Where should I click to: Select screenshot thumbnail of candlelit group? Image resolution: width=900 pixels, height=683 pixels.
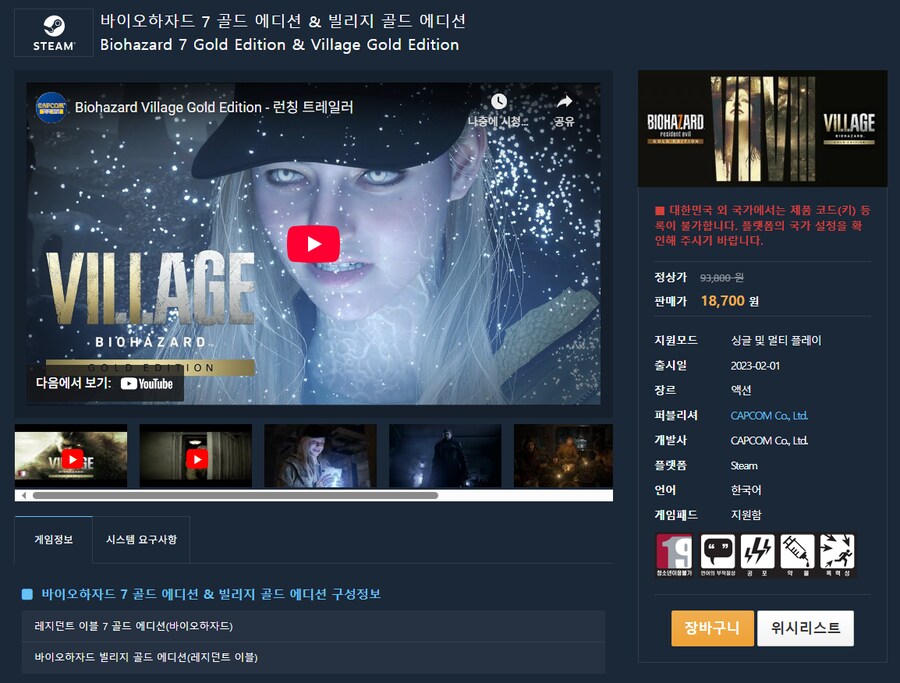pos(563,456)
